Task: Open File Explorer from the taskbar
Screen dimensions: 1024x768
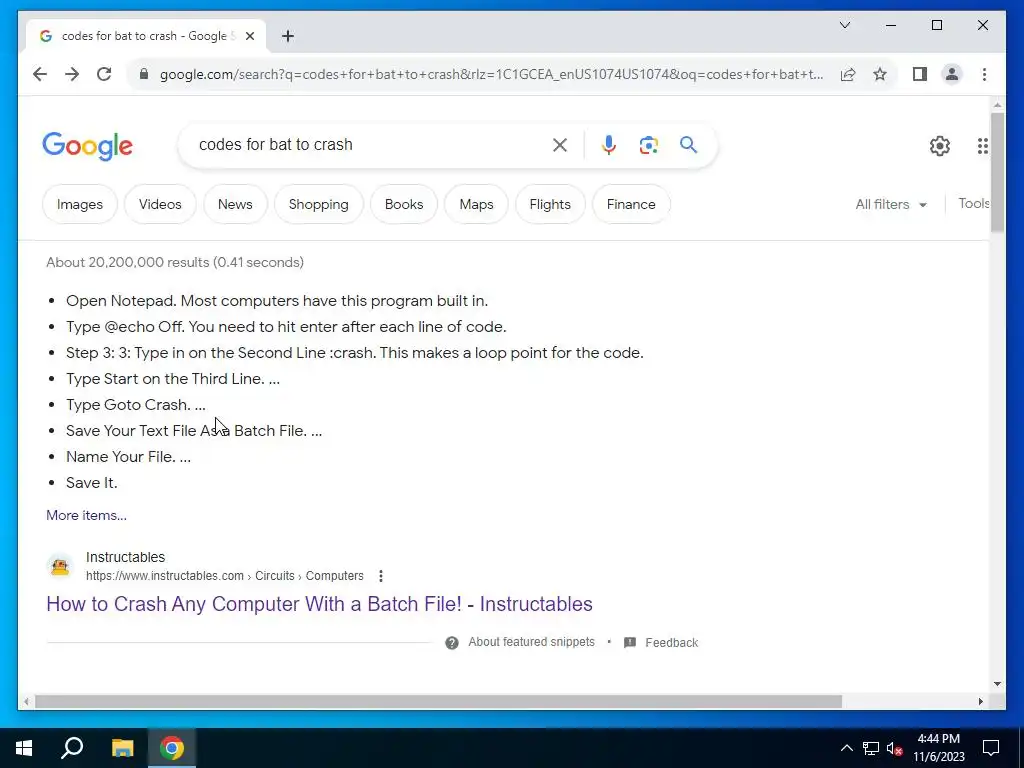Action: click(x=122, y=748)
